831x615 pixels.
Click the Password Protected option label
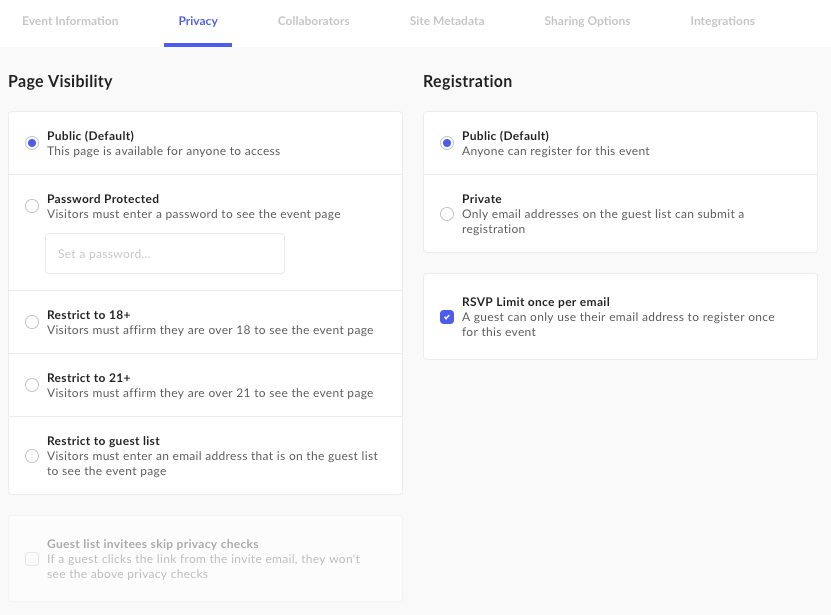pyautogui.click(x=103, y=199)
